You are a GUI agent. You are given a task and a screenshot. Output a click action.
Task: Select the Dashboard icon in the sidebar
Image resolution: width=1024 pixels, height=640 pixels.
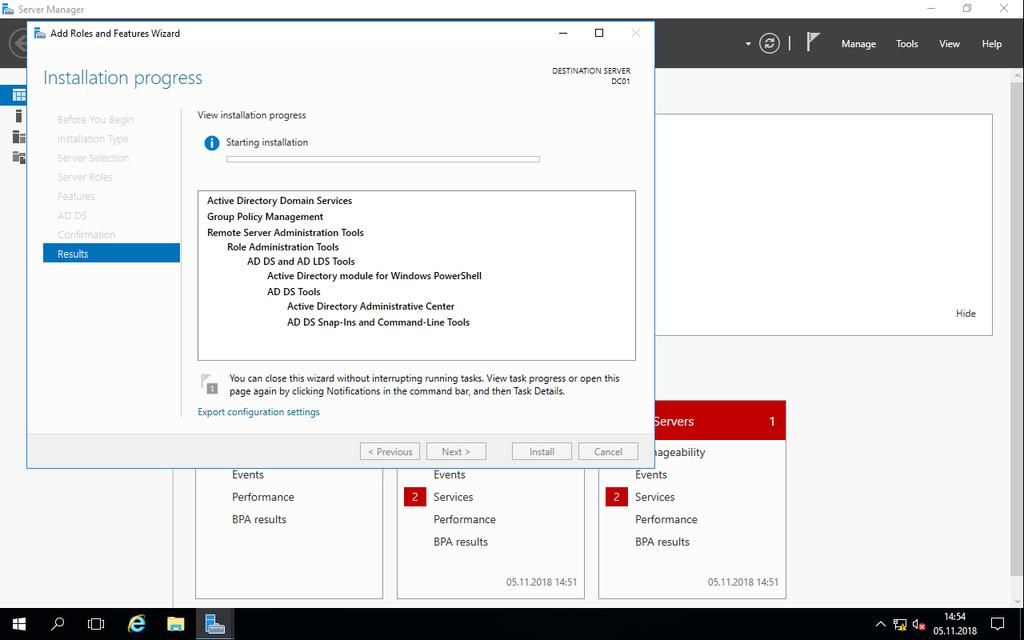(x=19, y=95)
